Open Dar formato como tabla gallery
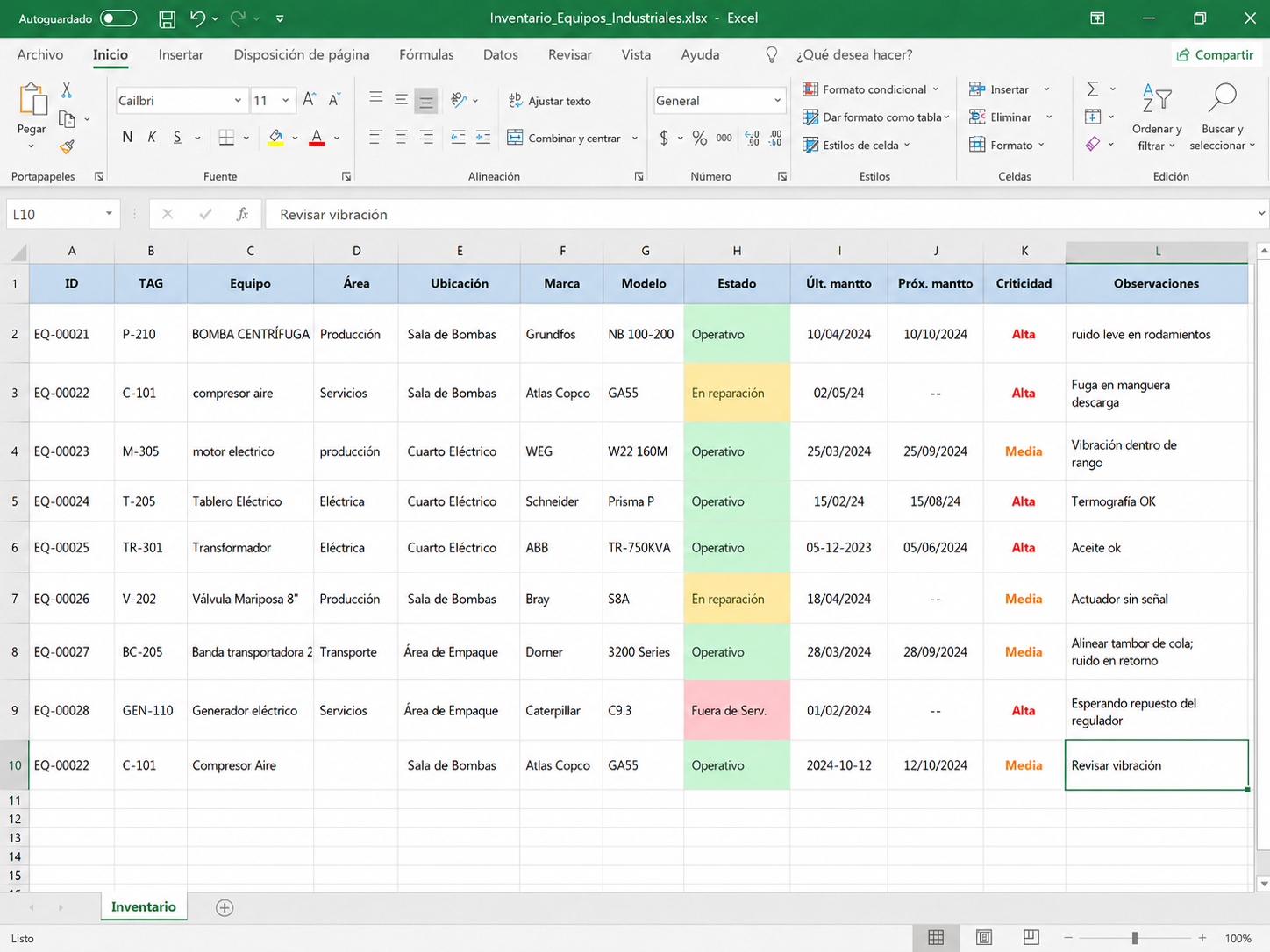Image resolution: width=1270 pixels, height=952 pixels. click(x=876, y=117)
